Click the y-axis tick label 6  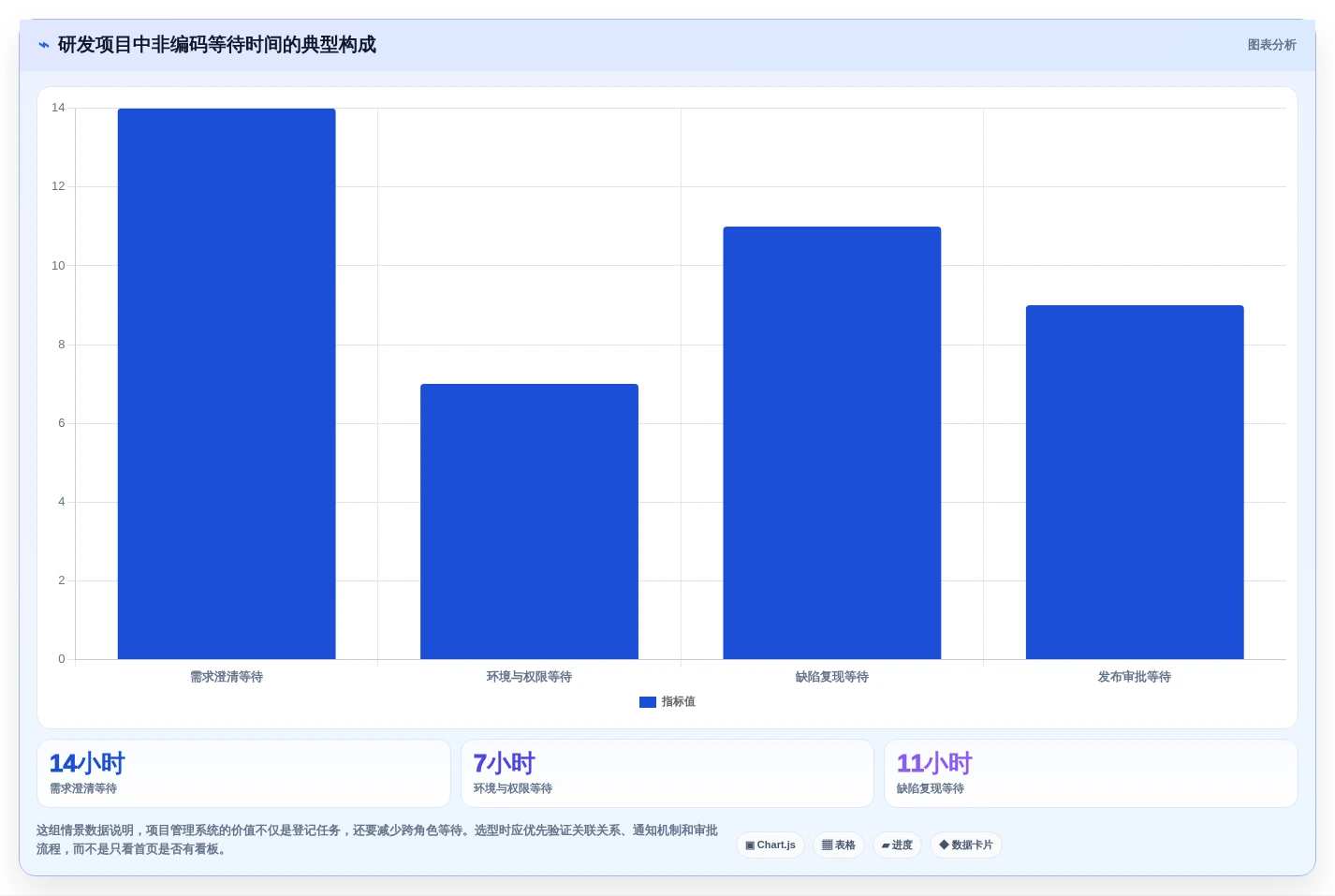[62, 423]
